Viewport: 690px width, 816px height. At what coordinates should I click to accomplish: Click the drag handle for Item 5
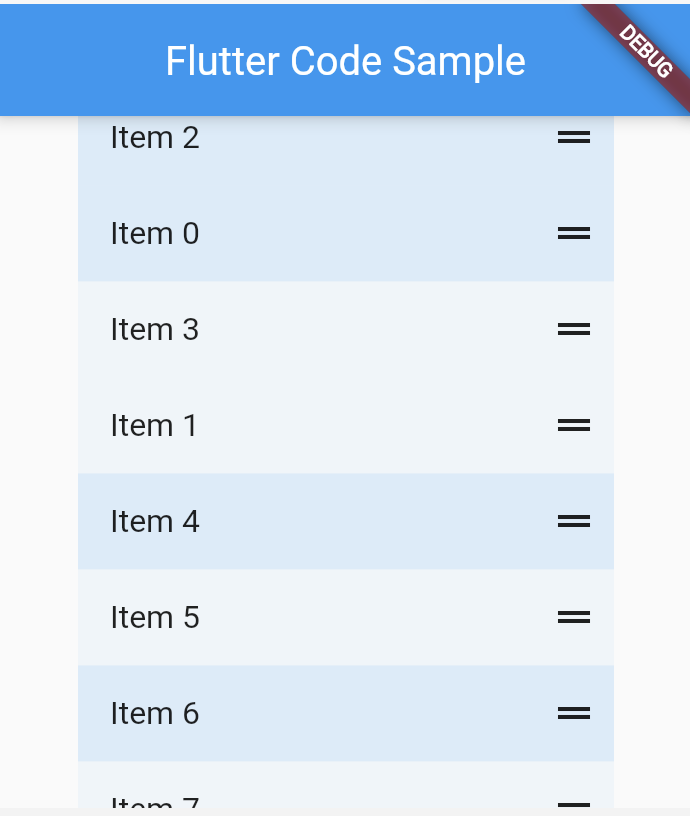point(574,617)
